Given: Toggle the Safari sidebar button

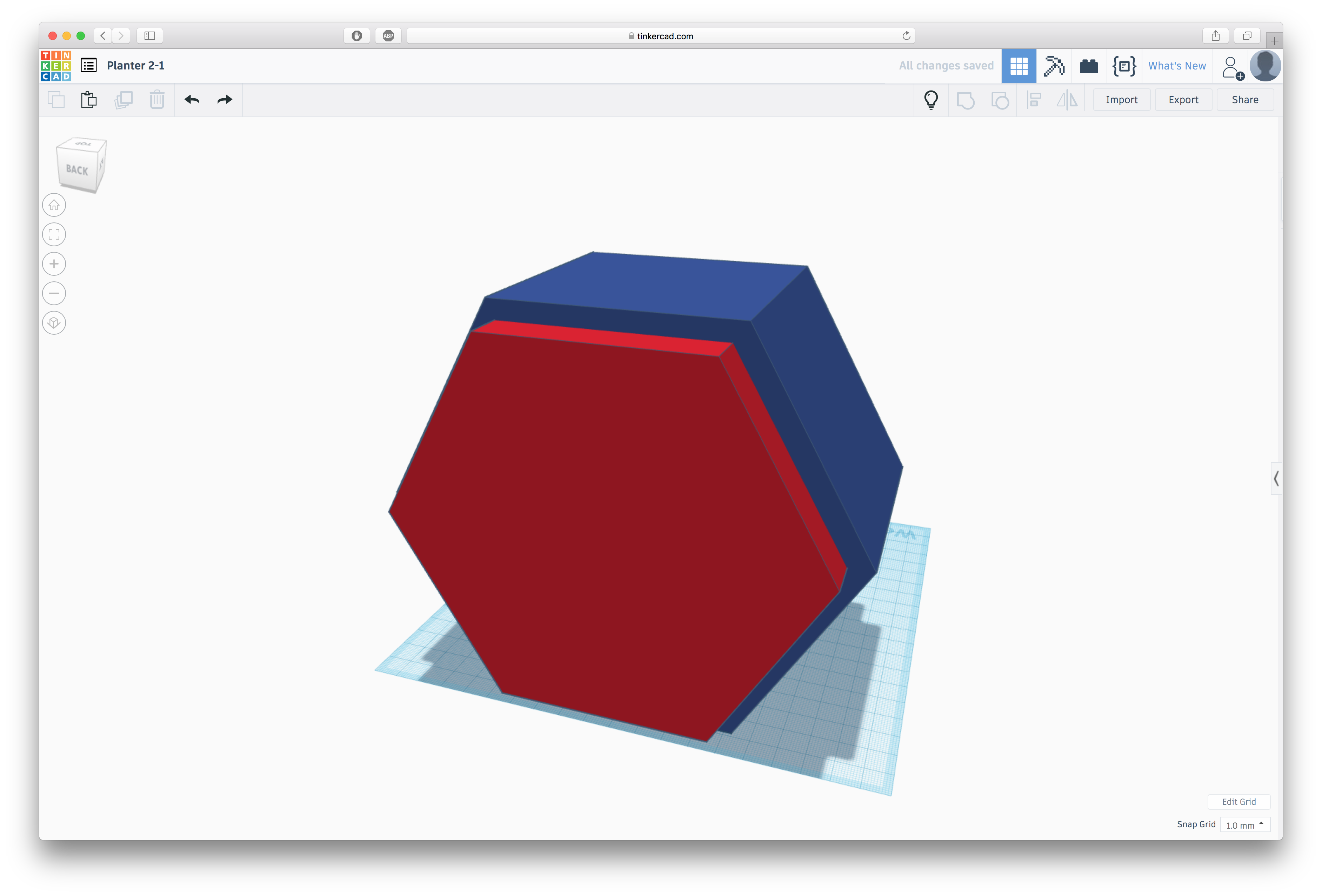Looking at the screenshot, I should pos(149,36).
